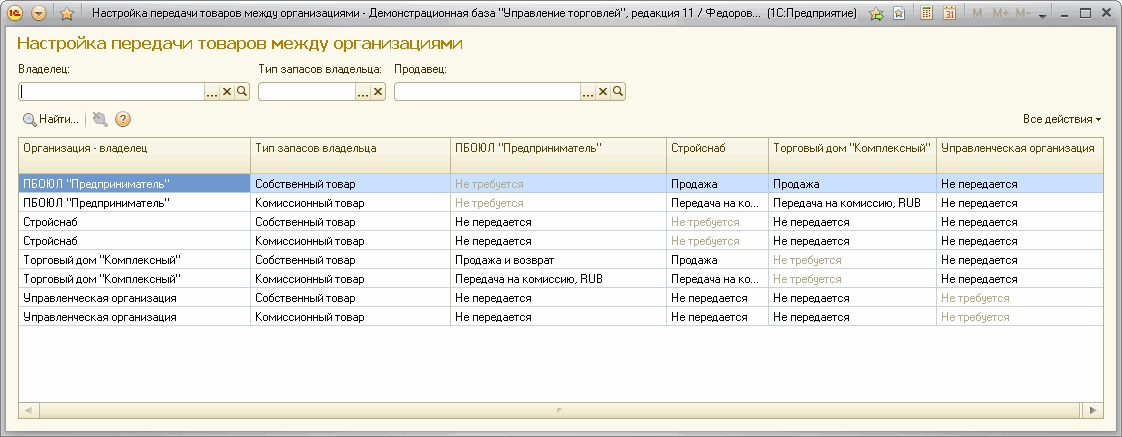Click Продажа under Стройснаб in first row

[x=718, y=184]
